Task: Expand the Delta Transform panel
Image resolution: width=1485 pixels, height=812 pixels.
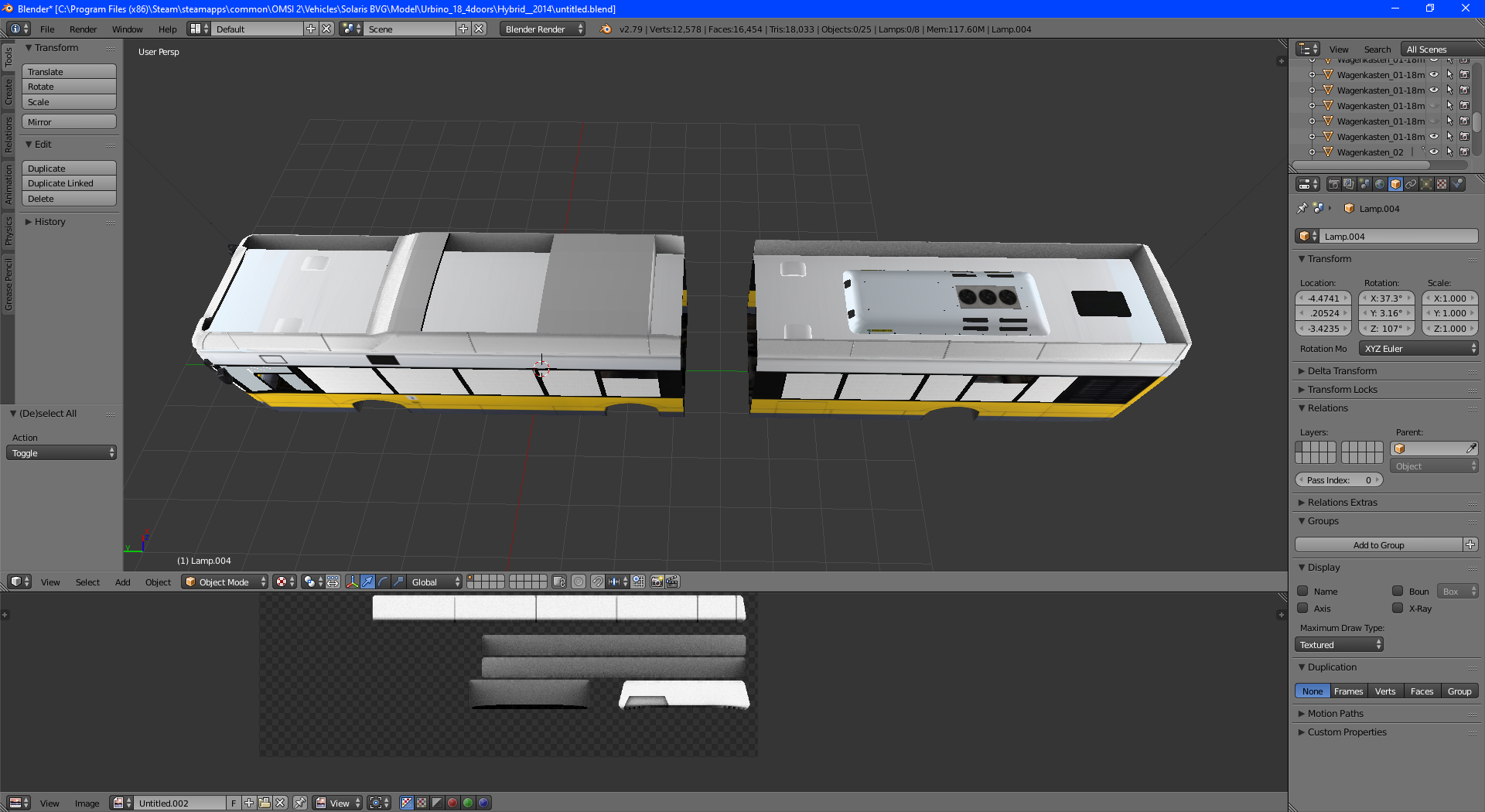Action: pyautogui.click(x=1342, y=370)
